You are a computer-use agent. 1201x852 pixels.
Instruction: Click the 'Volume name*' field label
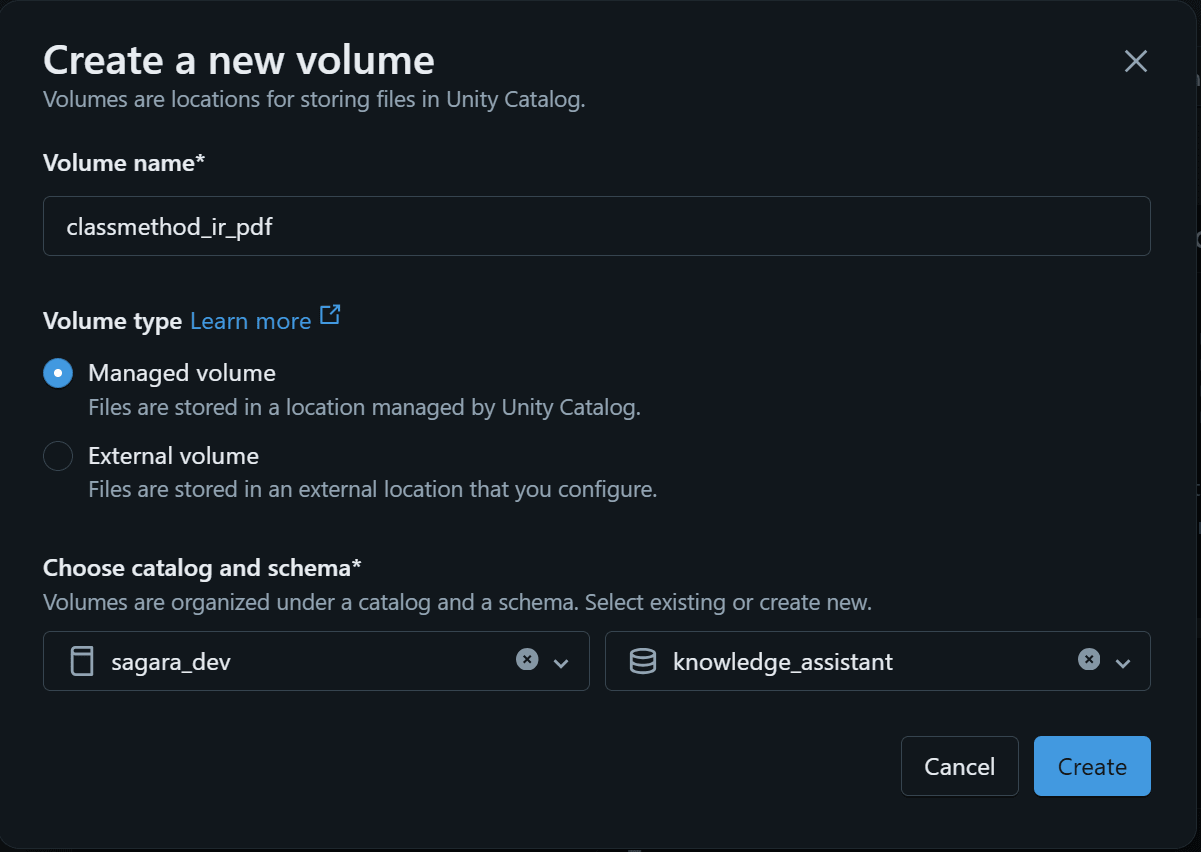124,163
